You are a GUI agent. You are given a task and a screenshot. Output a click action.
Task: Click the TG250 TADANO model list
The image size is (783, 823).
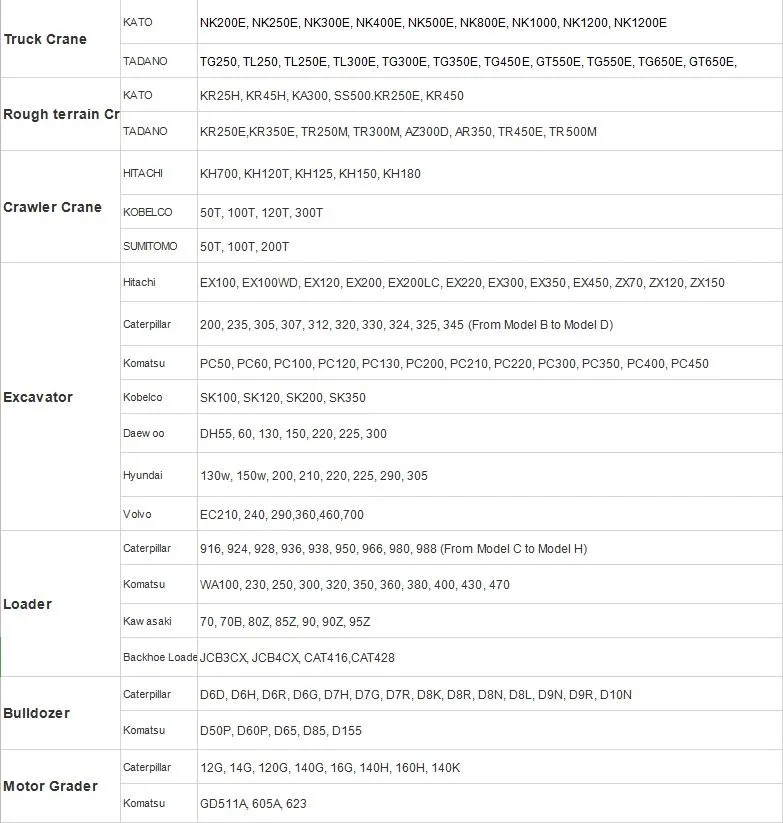(x=468, y=61)
